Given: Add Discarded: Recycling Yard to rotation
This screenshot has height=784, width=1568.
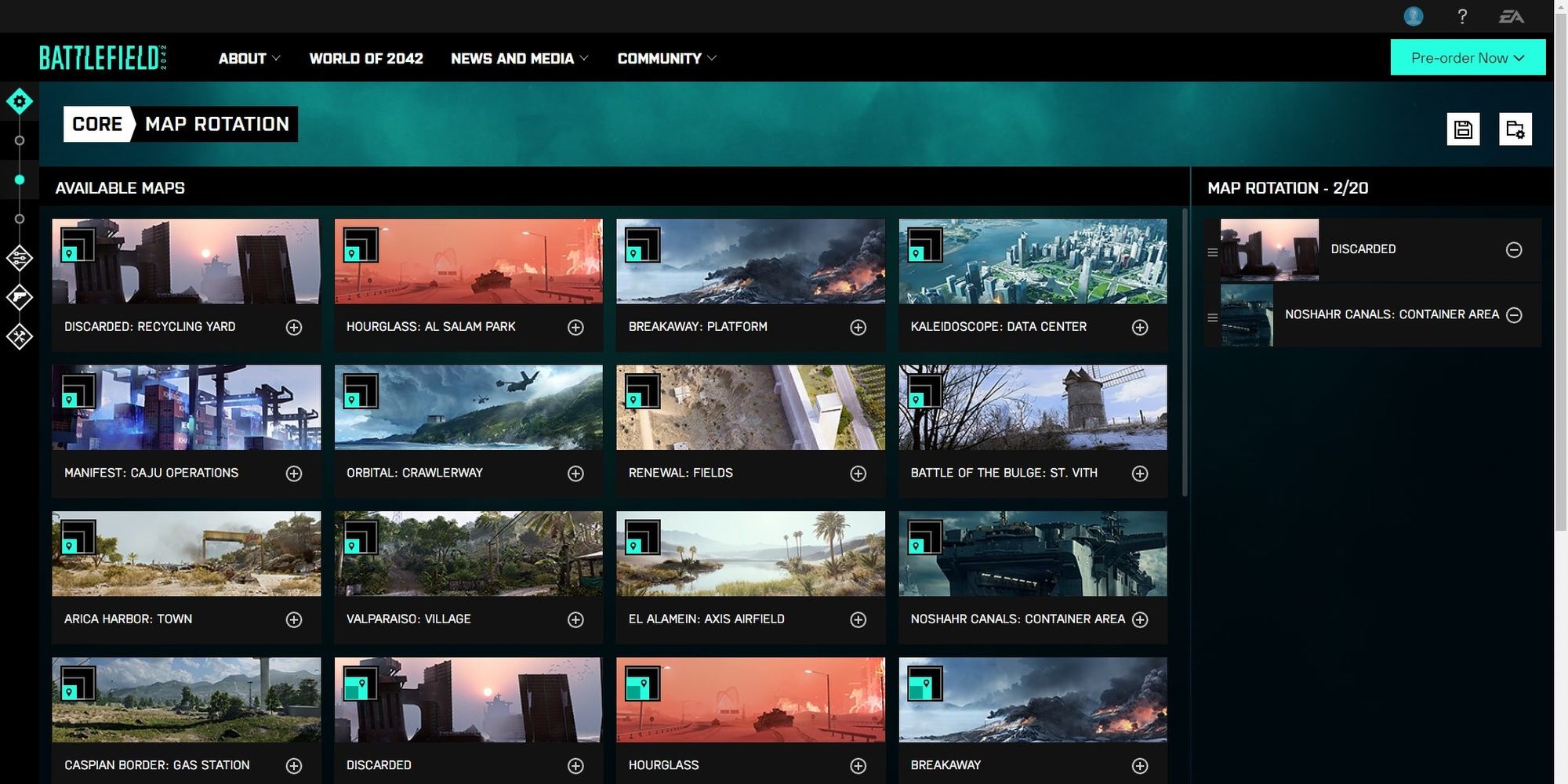Looking at the screenshot, I should (x=294, y=328).
